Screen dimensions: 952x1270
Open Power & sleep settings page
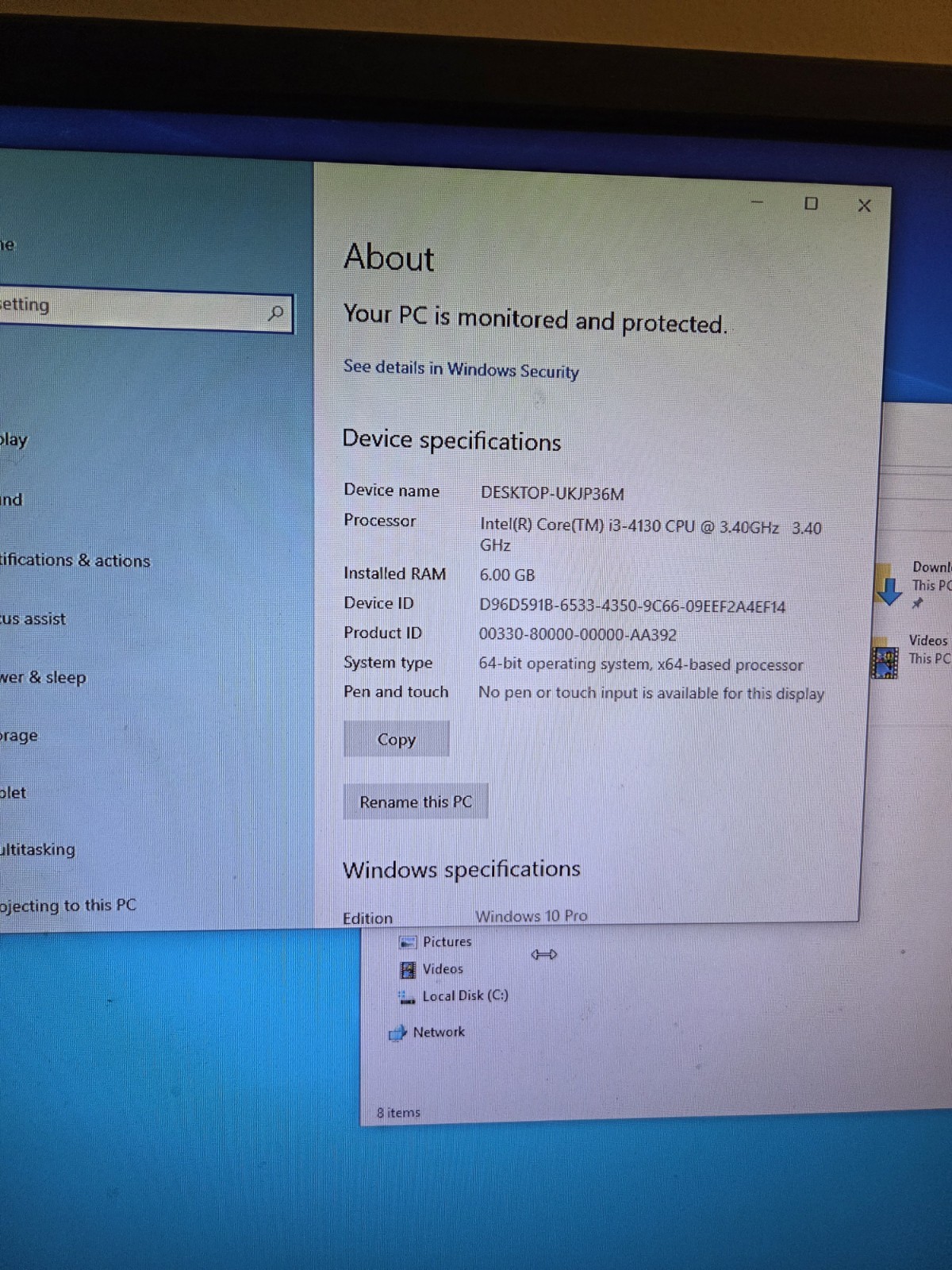[x=43, y=677]
